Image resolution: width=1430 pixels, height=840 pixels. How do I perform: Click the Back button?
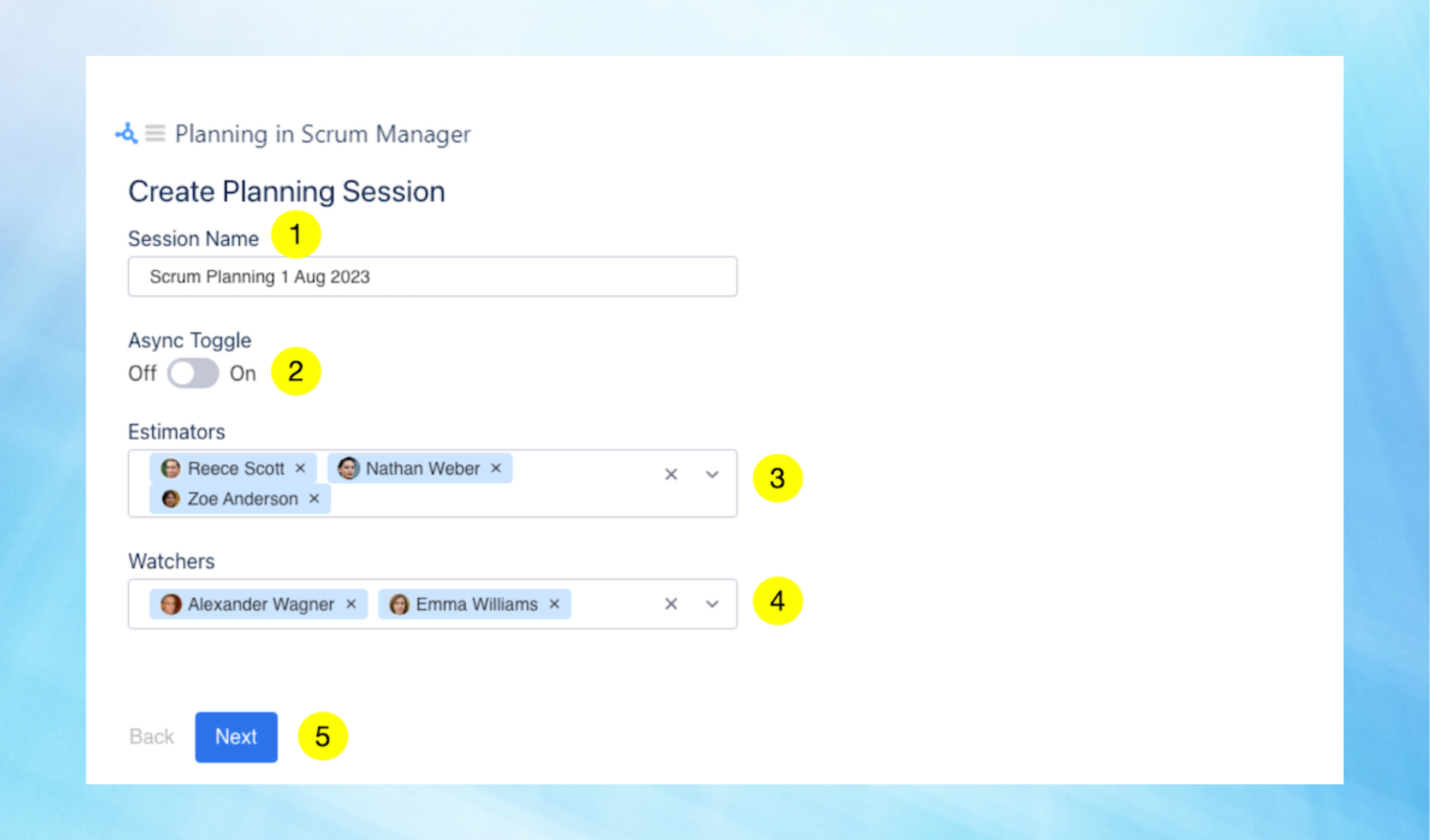(152, 737)
